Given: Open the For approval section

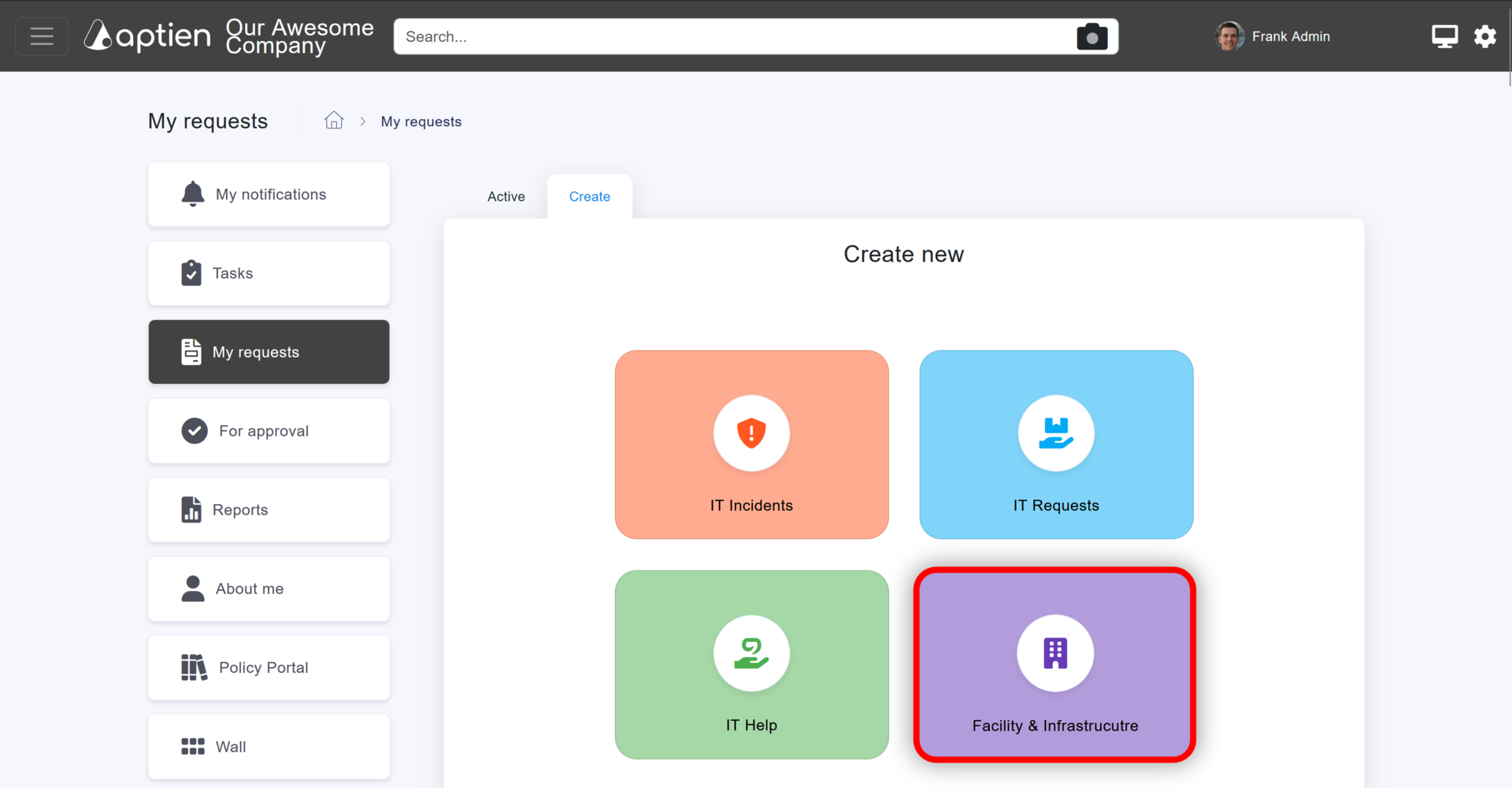Looking at the screenshot, I should pyautogui.click(x=269, y=431).
